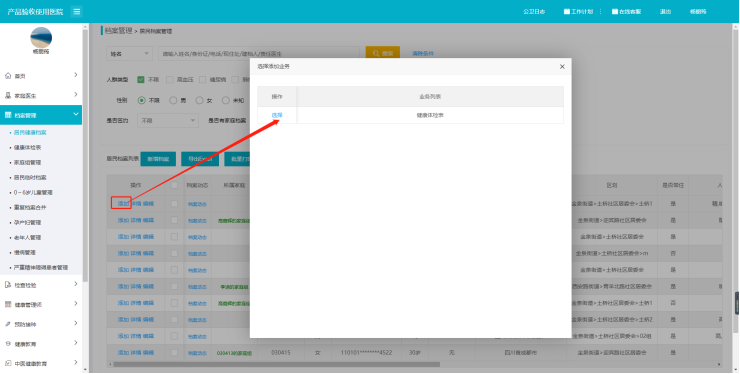
Task: Click in the name/ID search input field
Action: (x=259, y=54)
